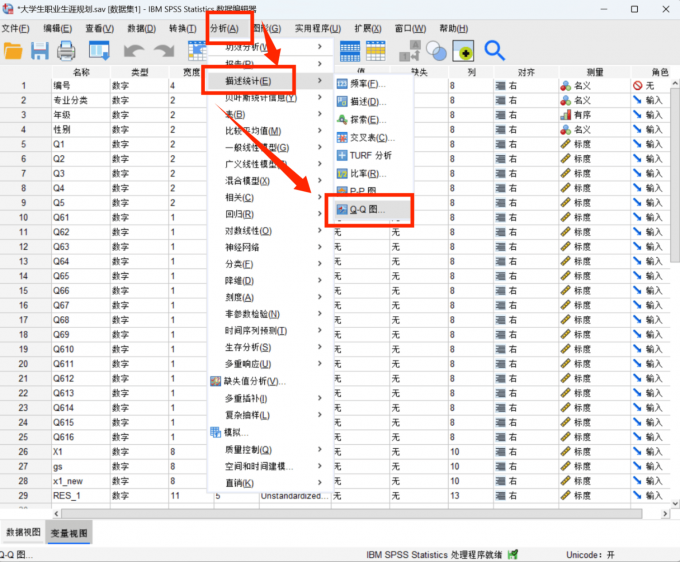Click the Find magnifier icon in toolbar

tap(494, 50)
